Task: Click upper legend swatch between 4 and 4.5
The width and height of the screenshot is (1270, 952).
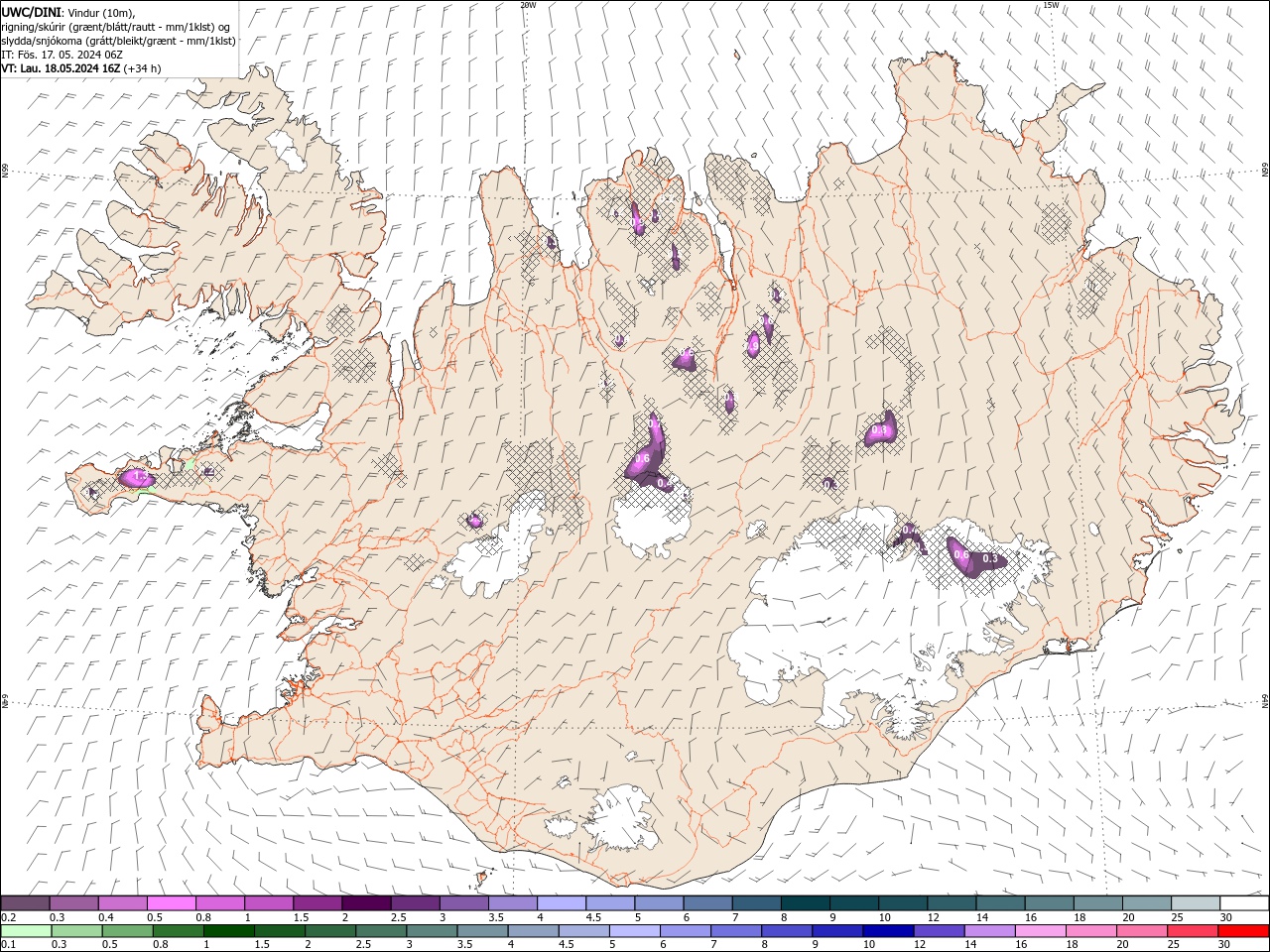Action: [x=561, y=903]
